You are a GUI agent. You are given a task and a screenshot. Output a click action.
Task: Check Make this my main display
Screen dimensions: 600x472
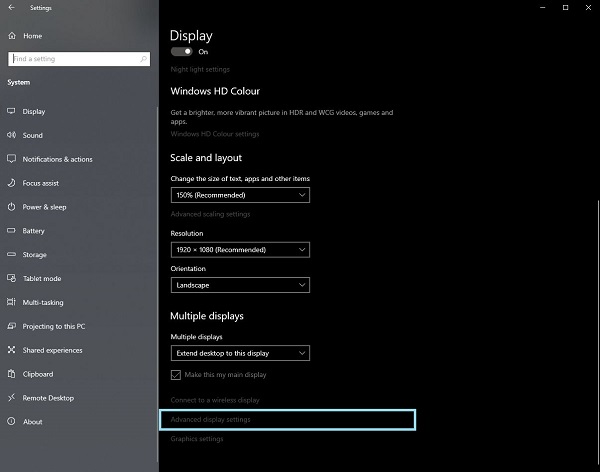click(176, 374)
